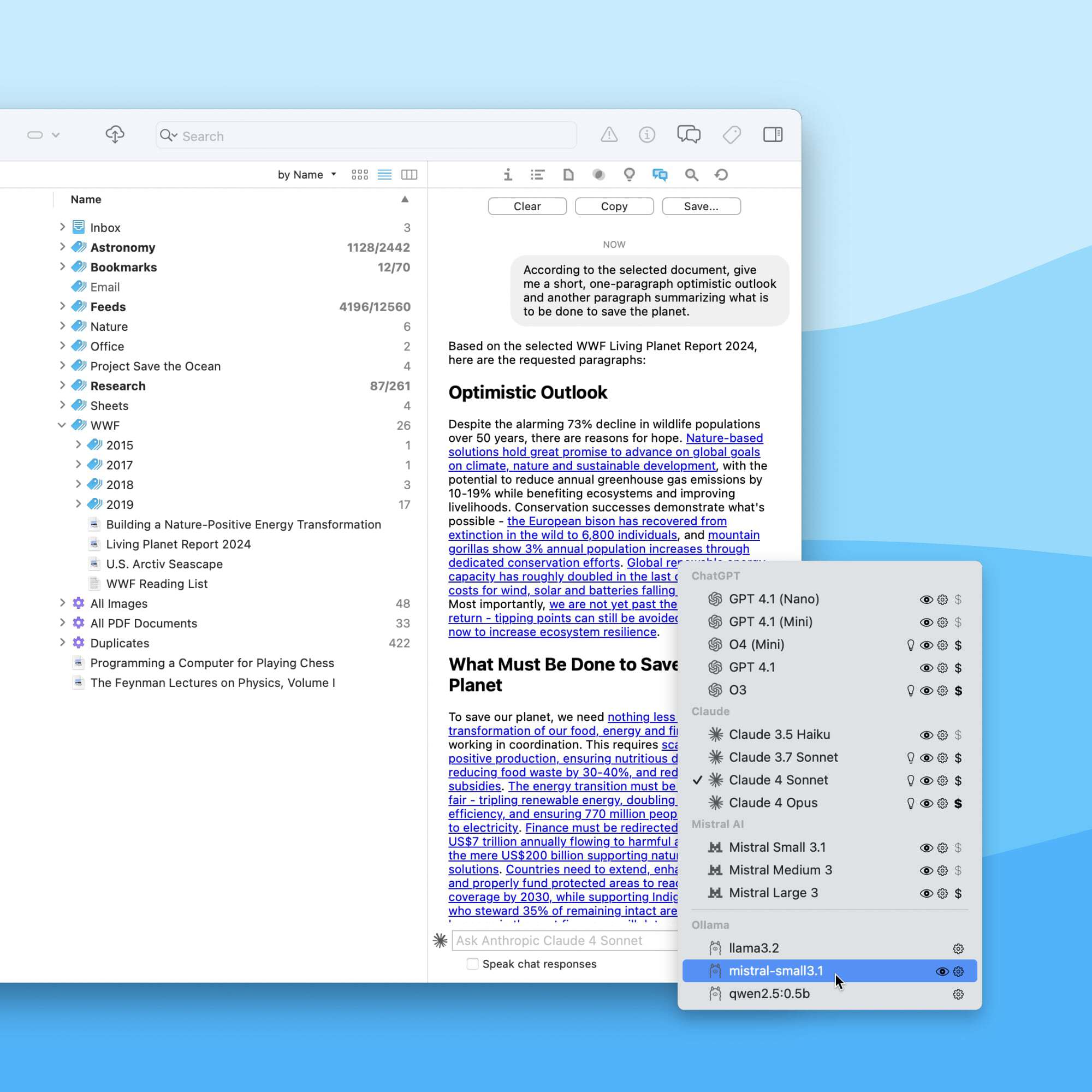Switch to column view
This screenshot has width=1092, height=1092.
coord(409,175)
